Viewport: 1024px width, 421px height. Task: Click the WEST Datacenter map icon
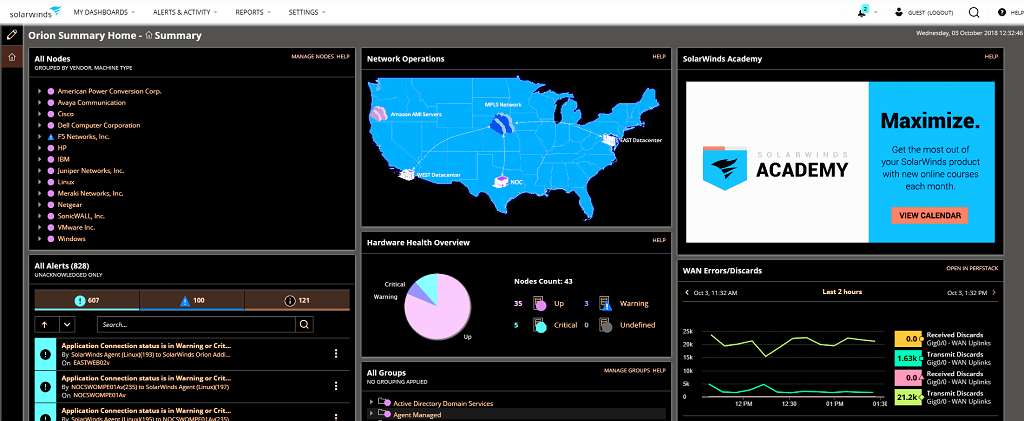(x=408, y=174)
